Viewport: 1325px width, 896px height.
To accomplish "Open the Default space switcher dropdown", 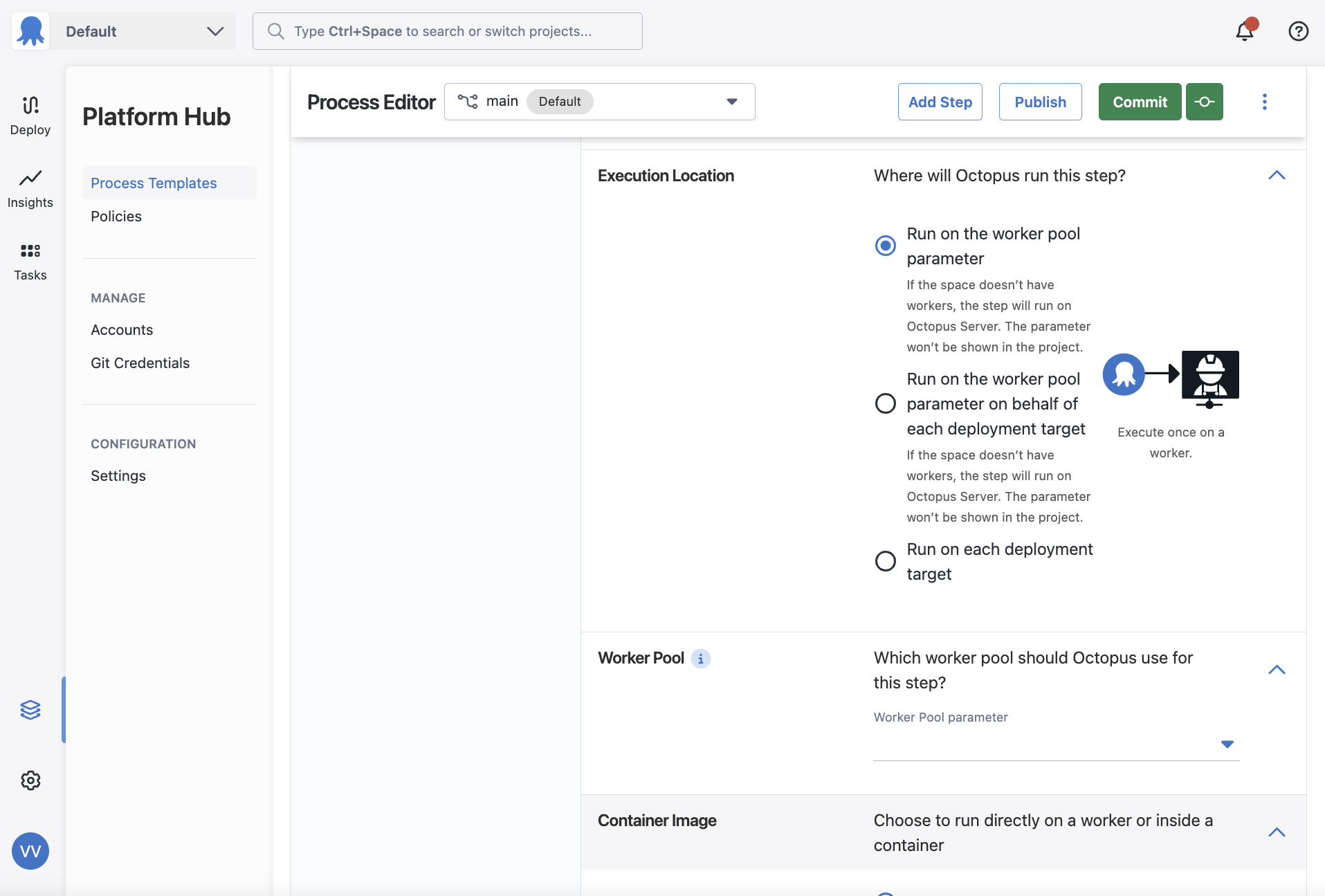I will tap(143, 31).
